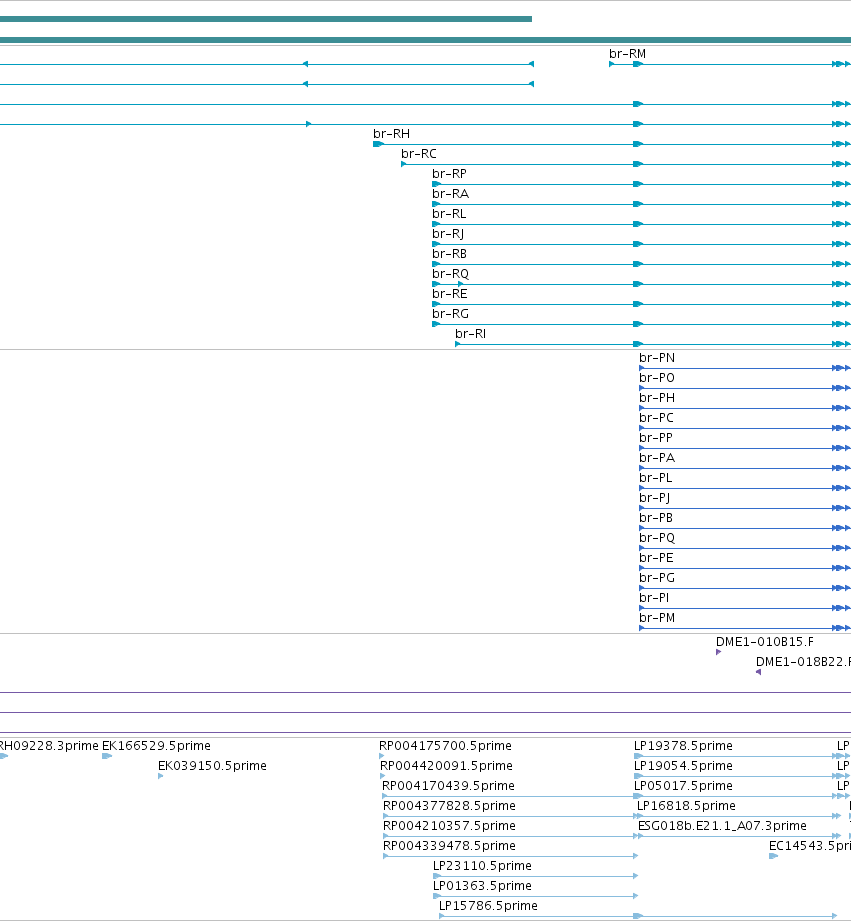The image size is (851, 921).
Task: Click the forward arrow glyph under DME1-010B15.F
Action: [718, 652]
